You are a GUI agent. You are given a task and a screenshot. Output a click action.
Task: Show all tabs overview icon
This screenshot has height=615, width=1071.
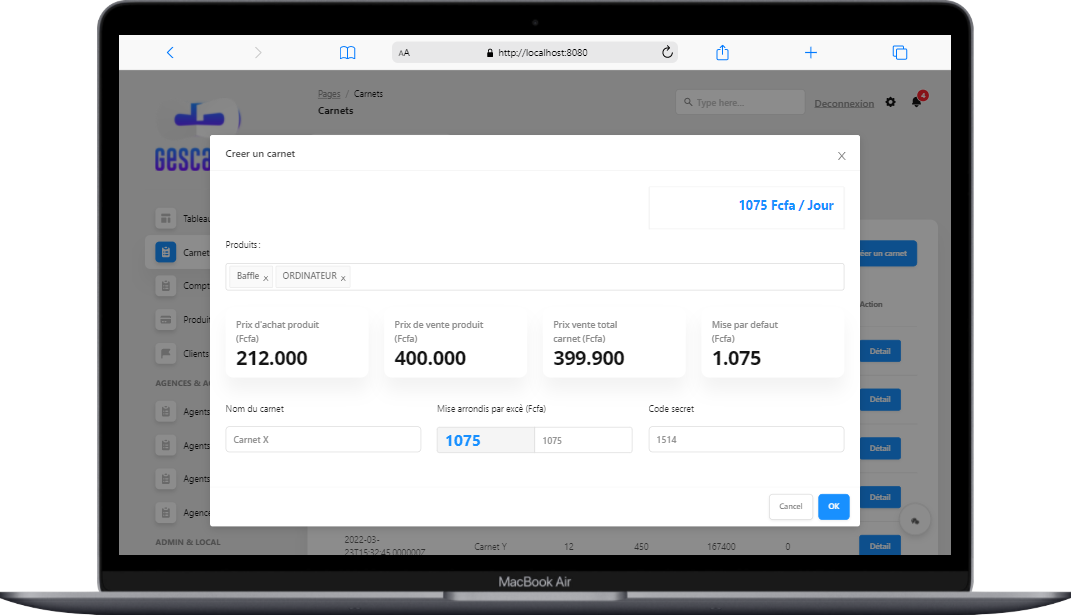pyautogui.click(x=899, y=53)
